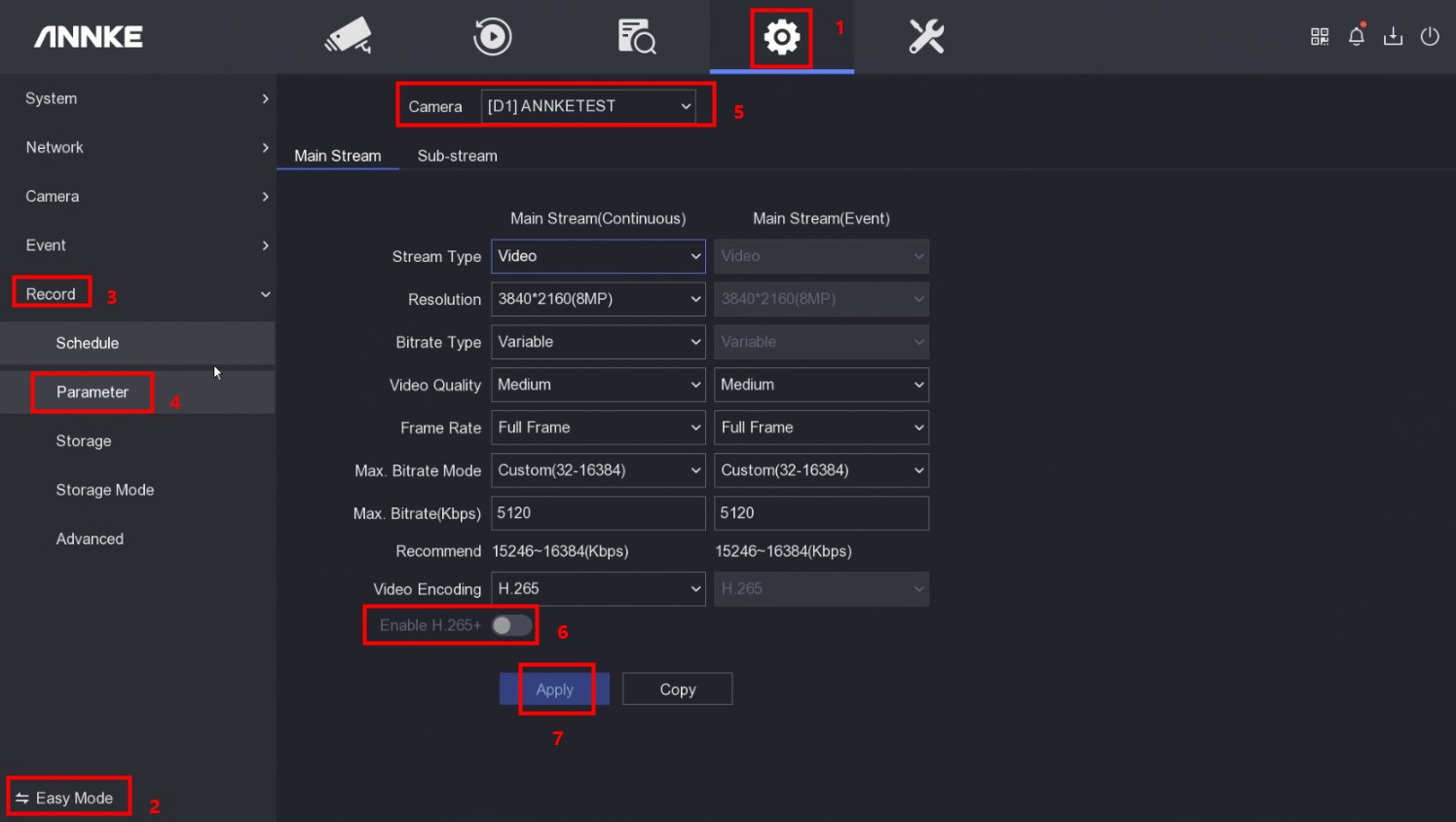1456x822 pixels.
Task: Open continuous Max. Bitrate Mode dropdown
Action: coord(598,470)
